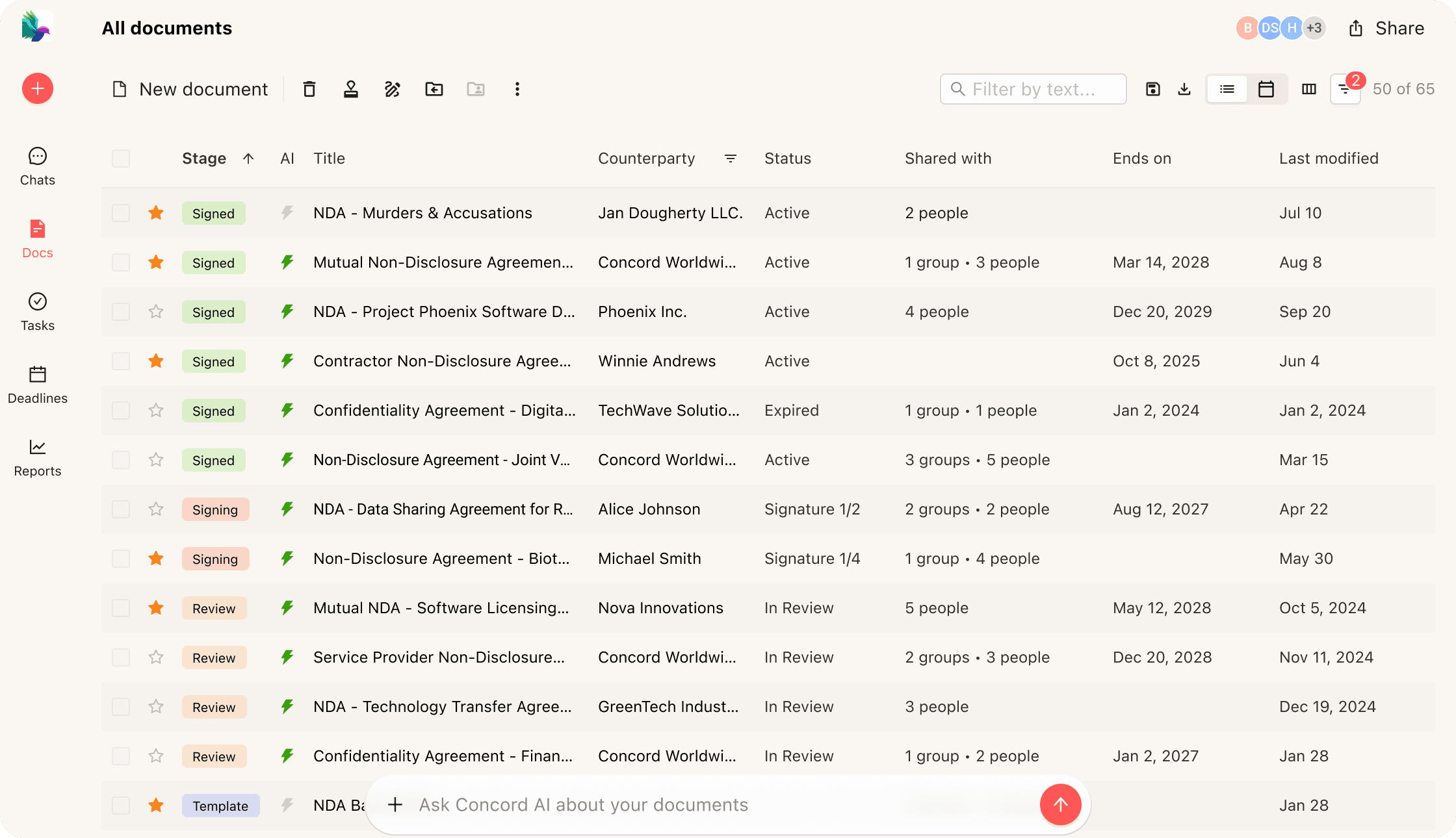This screenshot has width=1456, height=838.
Task: Open the columns layout icon
Action: pyautogui.click(x=1309, y=89)
